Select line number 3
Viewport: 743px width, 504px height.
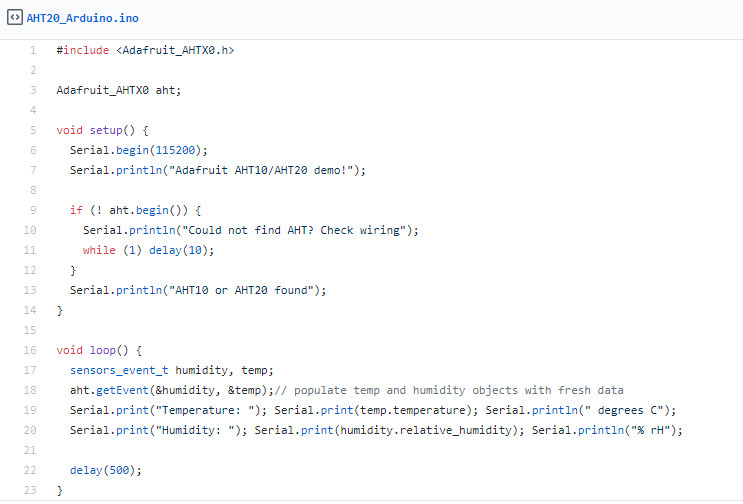point(32,89)
